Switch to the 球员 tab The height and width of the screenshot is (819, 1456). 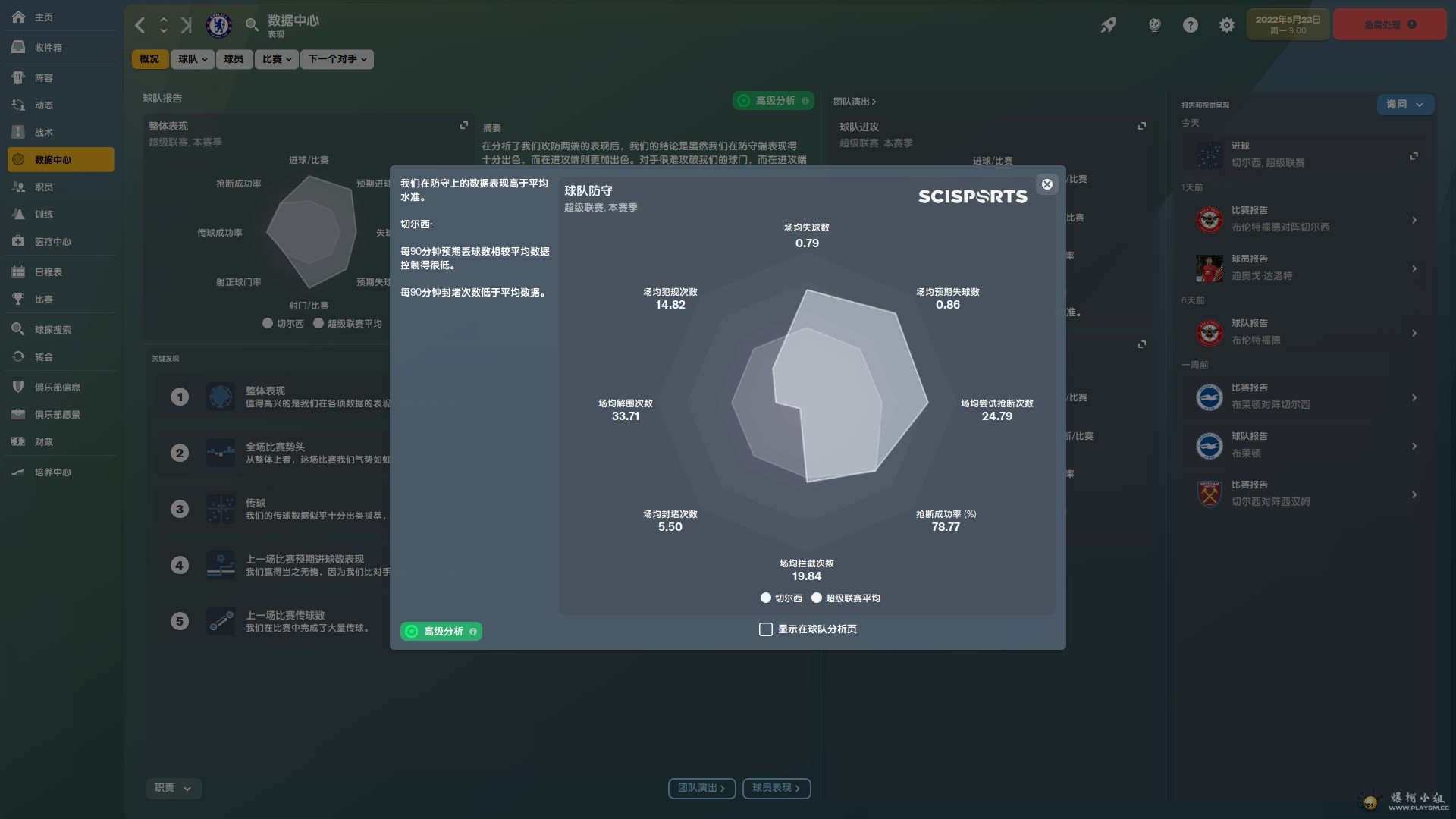pos(234,59)
